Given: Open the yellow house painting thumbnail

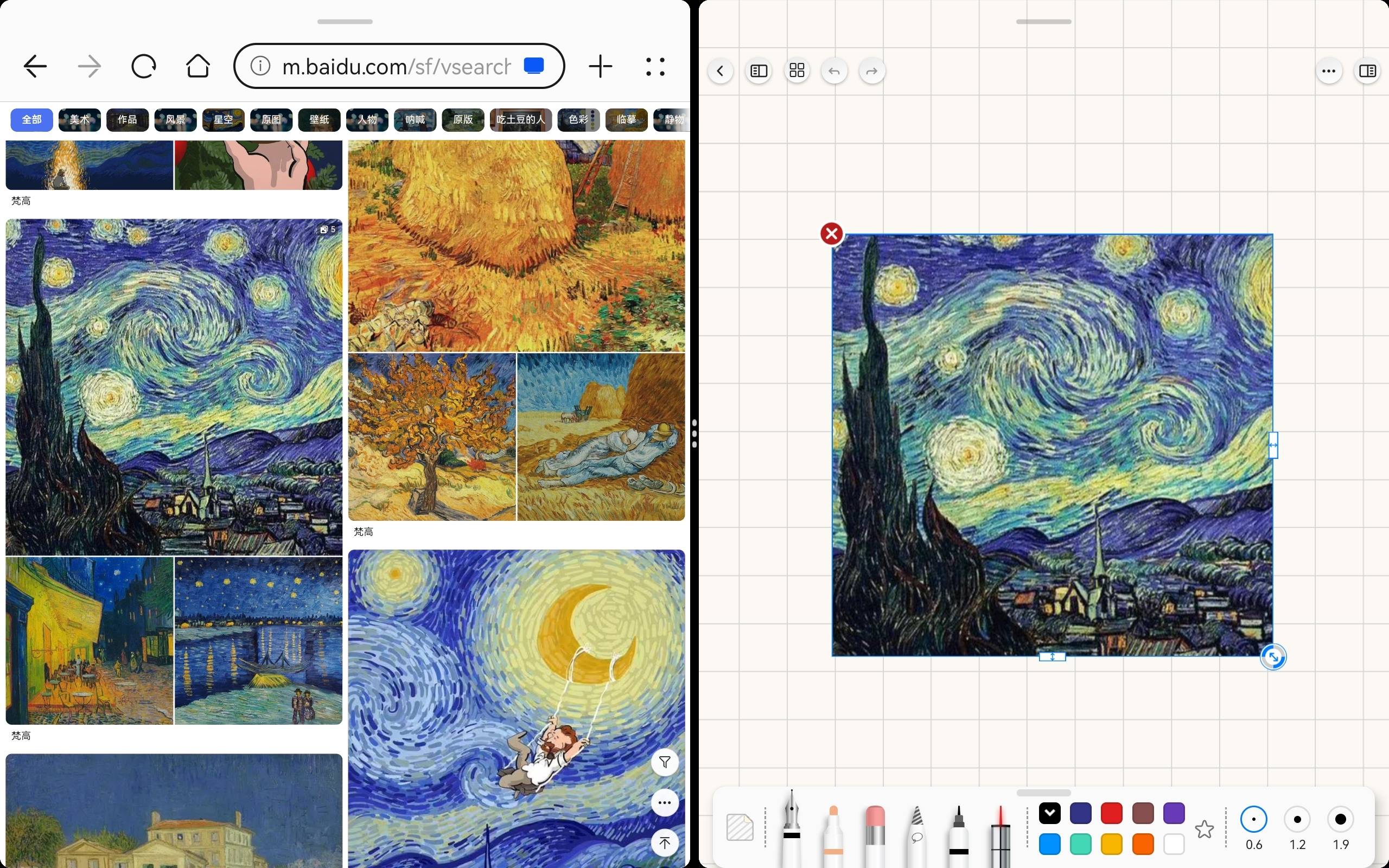Looking at the screenshot, I should pos(174,810).
